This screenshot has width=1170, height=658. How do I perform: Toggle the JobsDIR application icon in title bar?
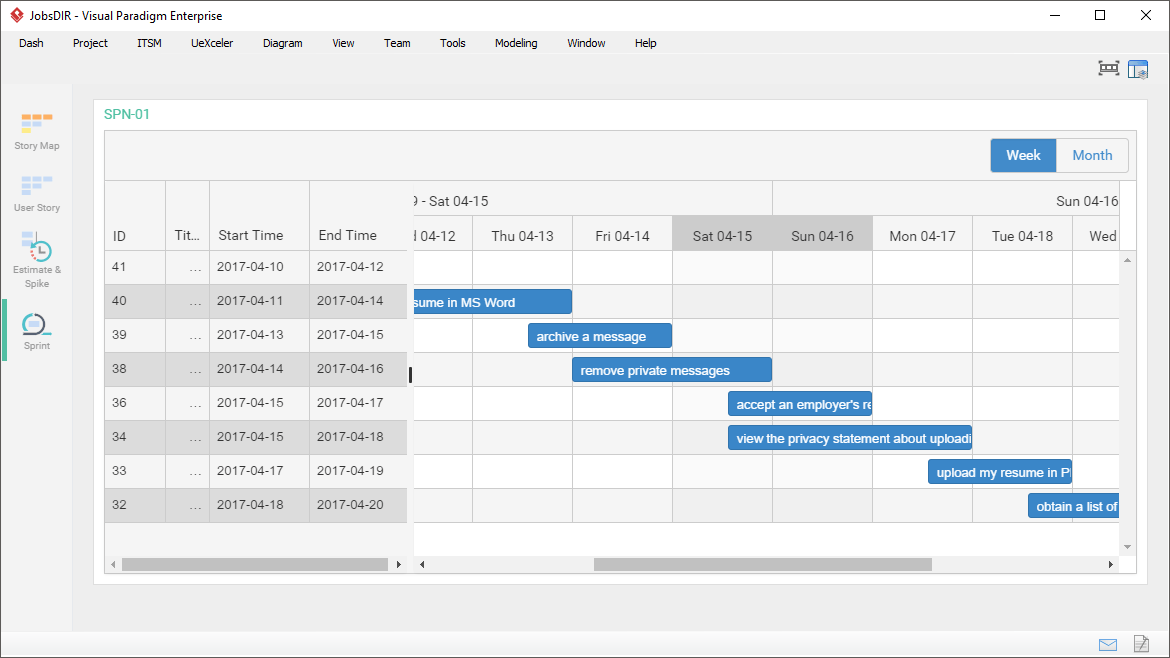14,14
